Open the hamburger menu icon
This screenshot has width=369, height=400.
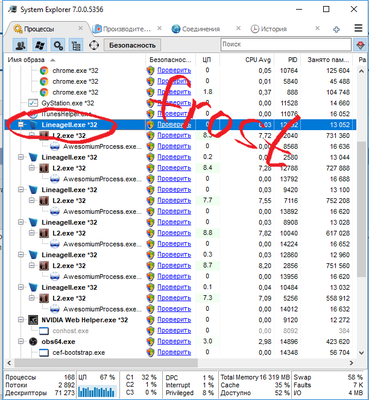tap(358, 28)
